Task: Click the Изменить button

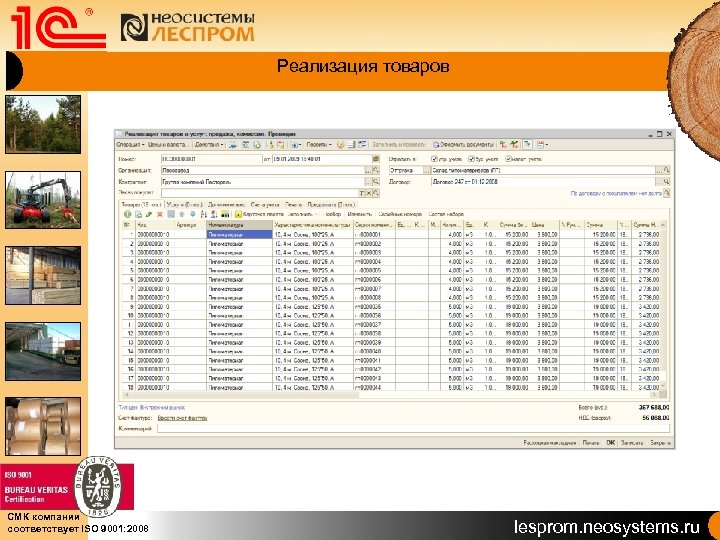Action: point(359,214)
